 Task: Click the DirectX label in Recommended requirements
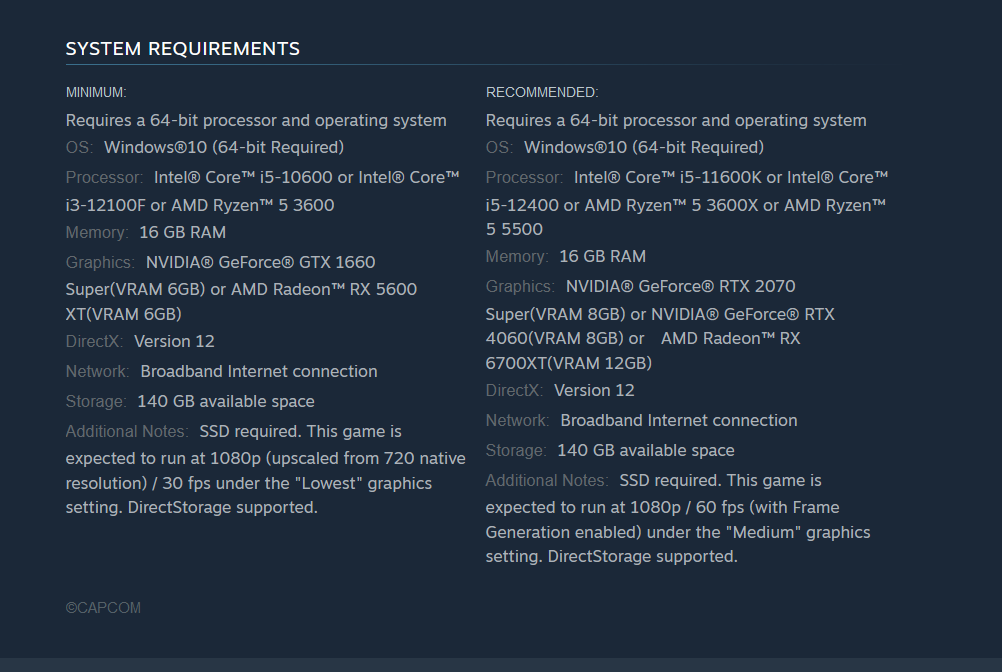[x=515, y=390]
